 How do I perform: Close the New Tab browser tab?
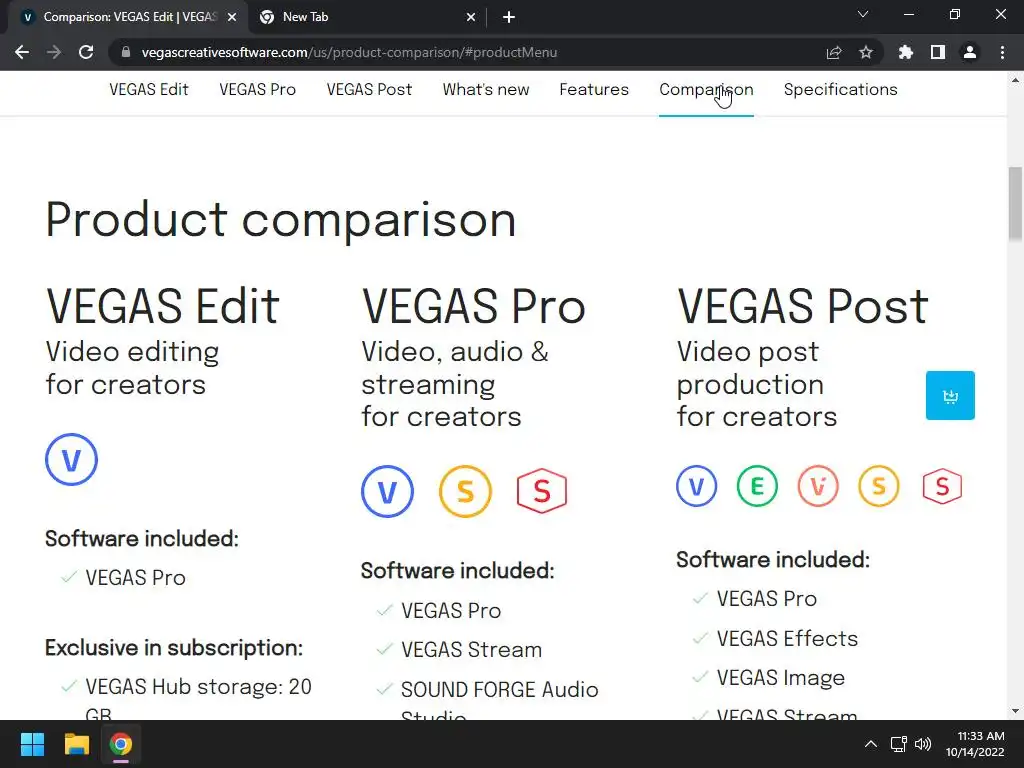(x=471, y=17)
